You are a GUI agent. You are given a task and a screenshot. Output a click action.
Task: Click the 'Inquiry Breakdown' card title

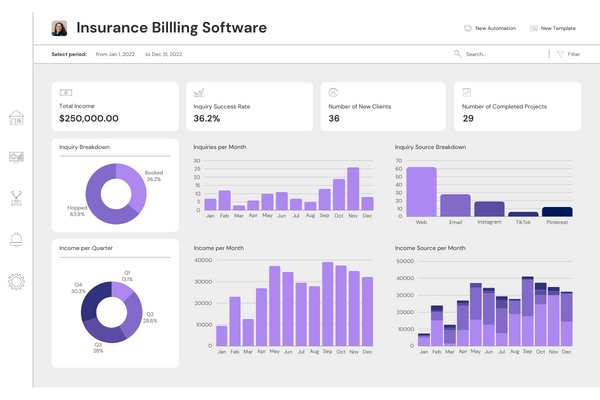pyautogui.click(x=85, y=147)
